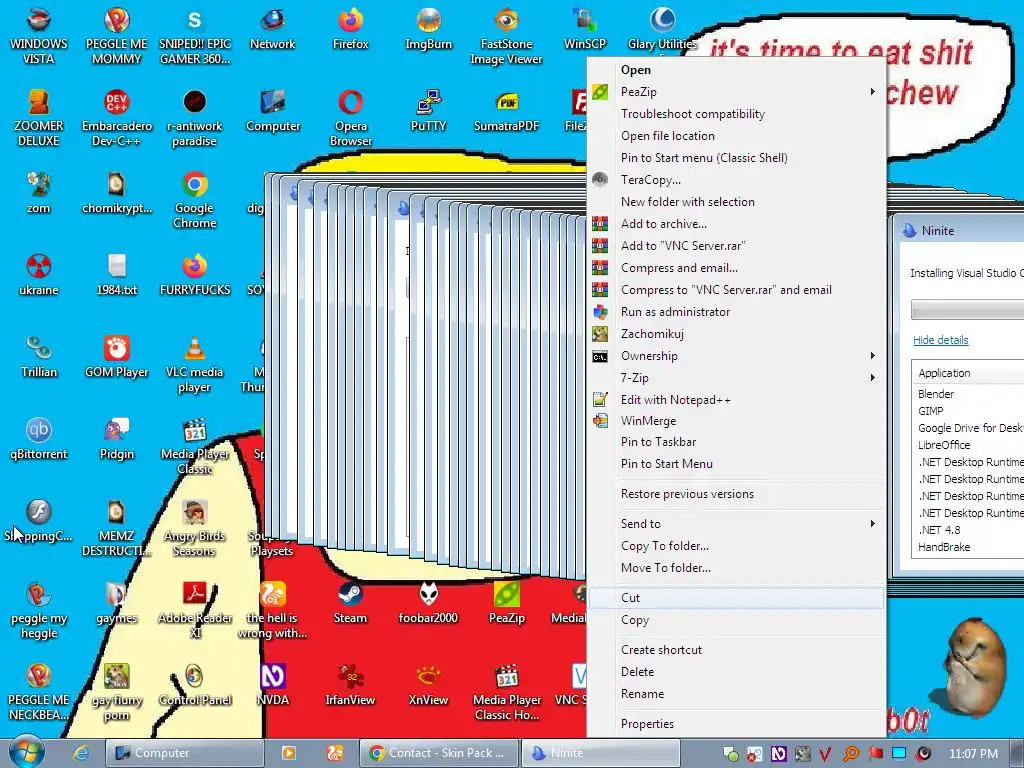Open FastStone Image Viewer shortcut
This screenshot has width=1024, height=768.
click(506, 36)
